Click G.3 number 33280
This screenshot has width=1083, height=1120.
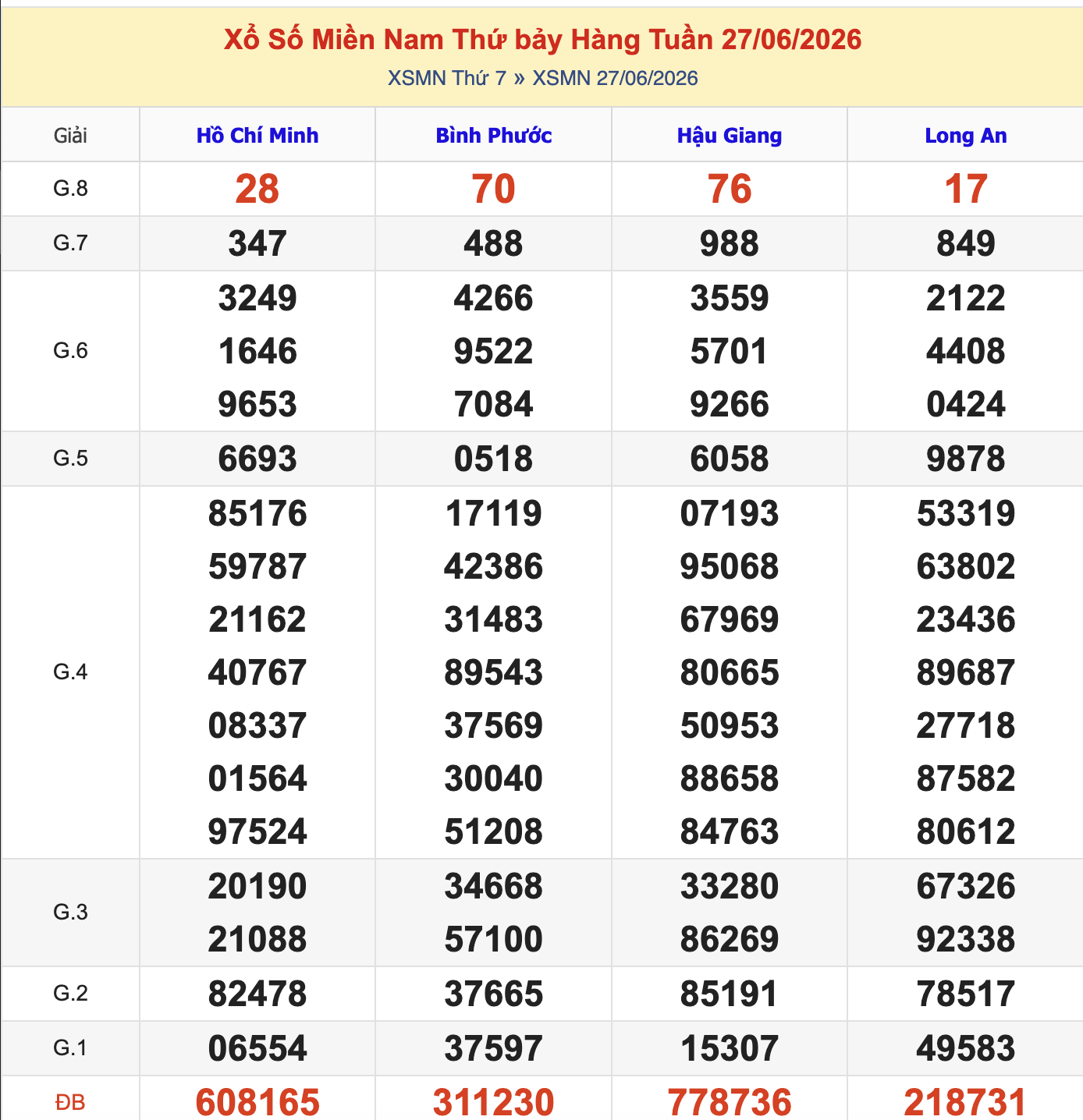click(730, 886)
